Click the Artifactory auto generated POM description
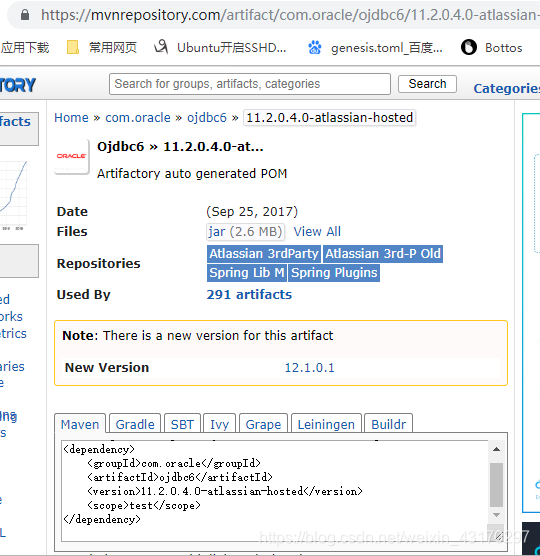Viewport: 540px width, 556px height. [x=192, y=174]
